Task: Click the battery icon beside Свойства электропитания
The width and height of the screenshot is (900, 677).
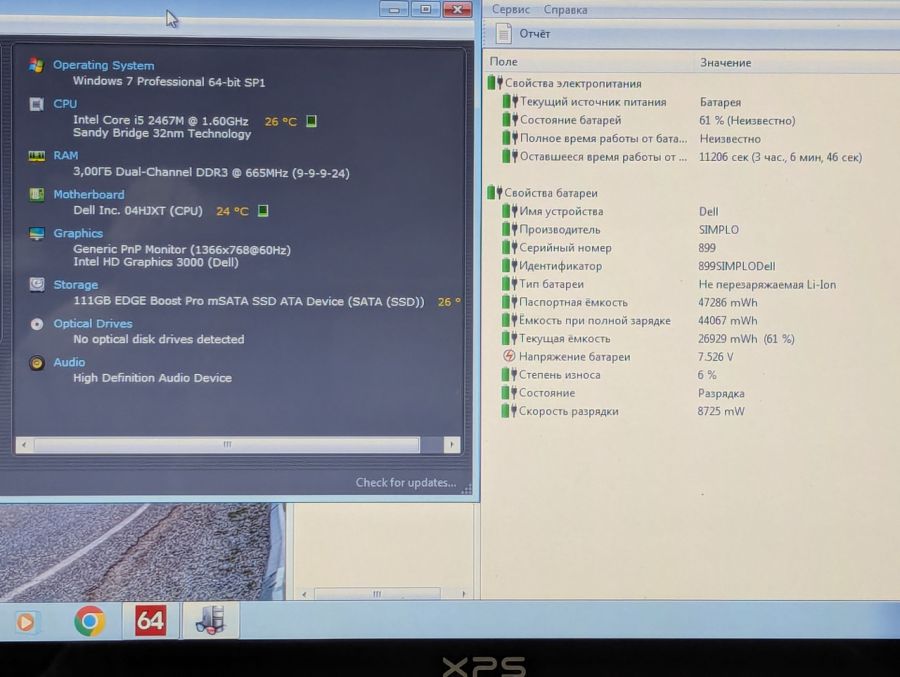Action: pyautogui.click(x=495, y=83)
